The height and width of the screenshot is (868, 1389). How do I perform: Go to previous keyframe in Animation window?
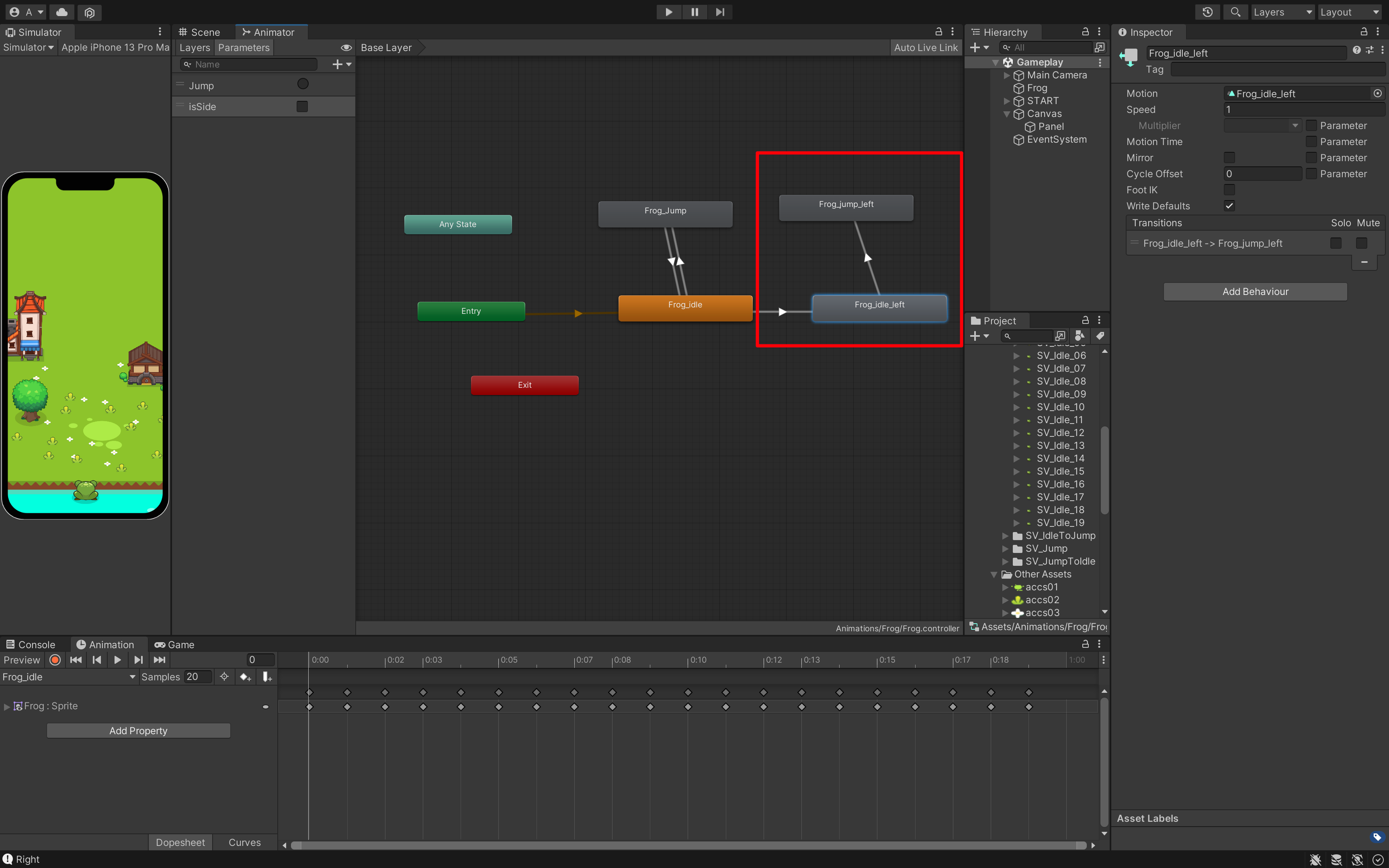point(97,659)
